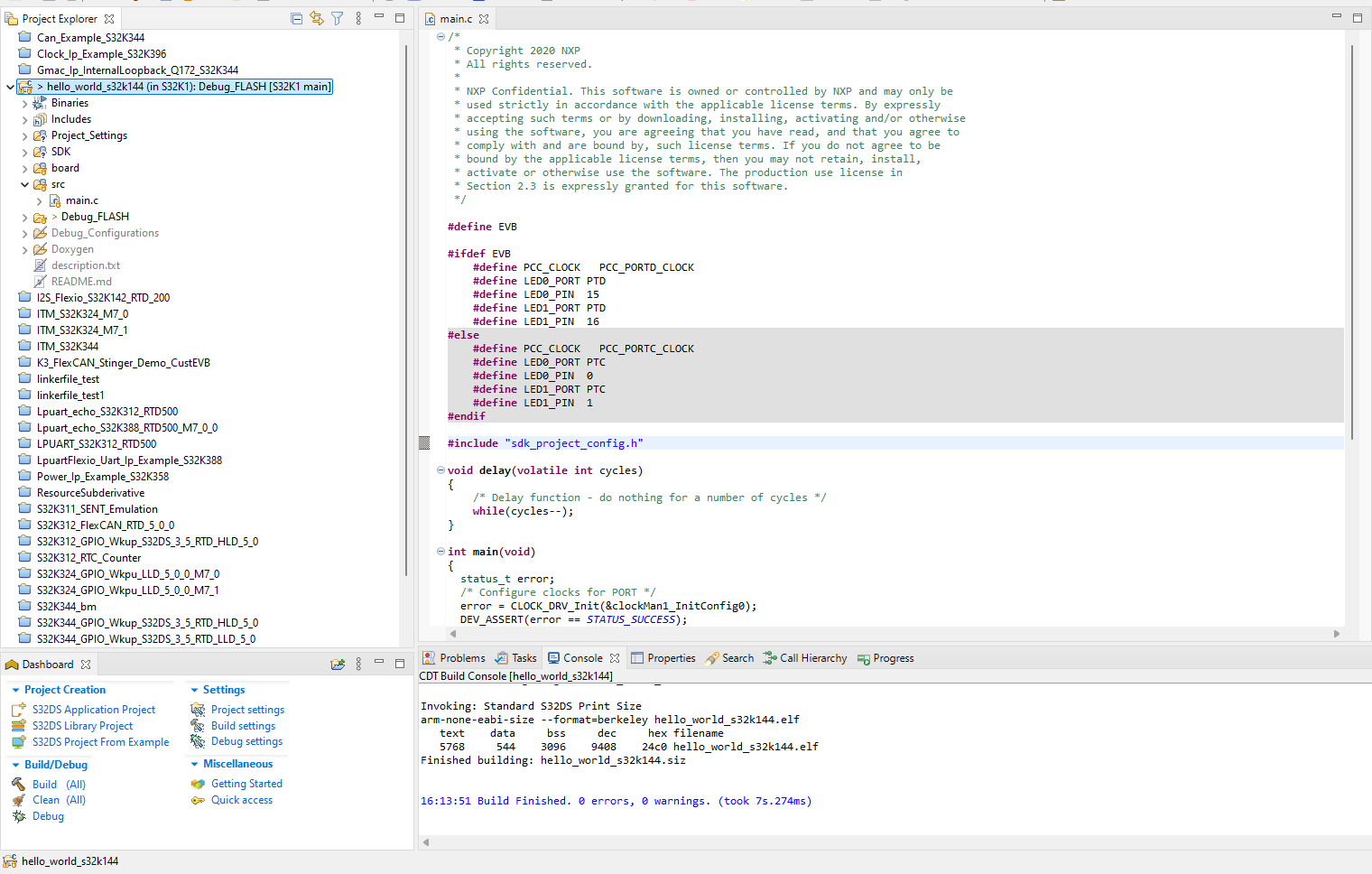
Task: Expand the Doxygen folder
Action: click(24, 249)
